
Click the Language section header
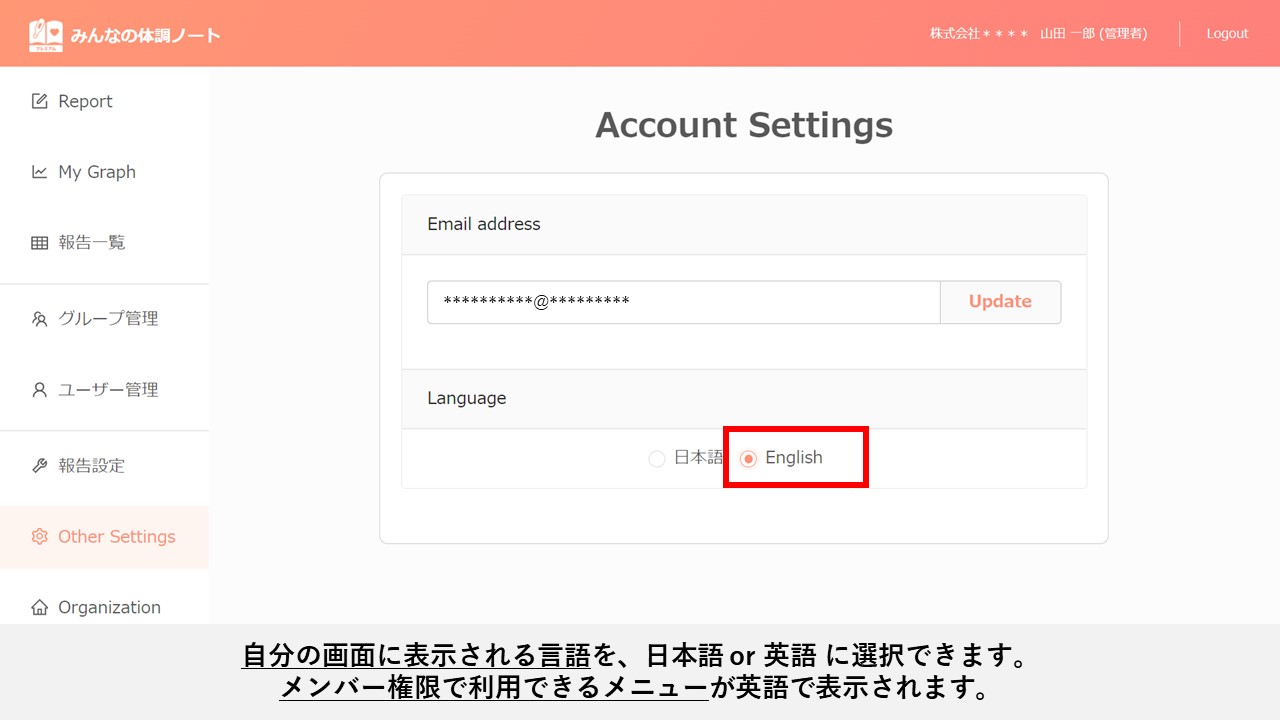click(x=467, y=398)
